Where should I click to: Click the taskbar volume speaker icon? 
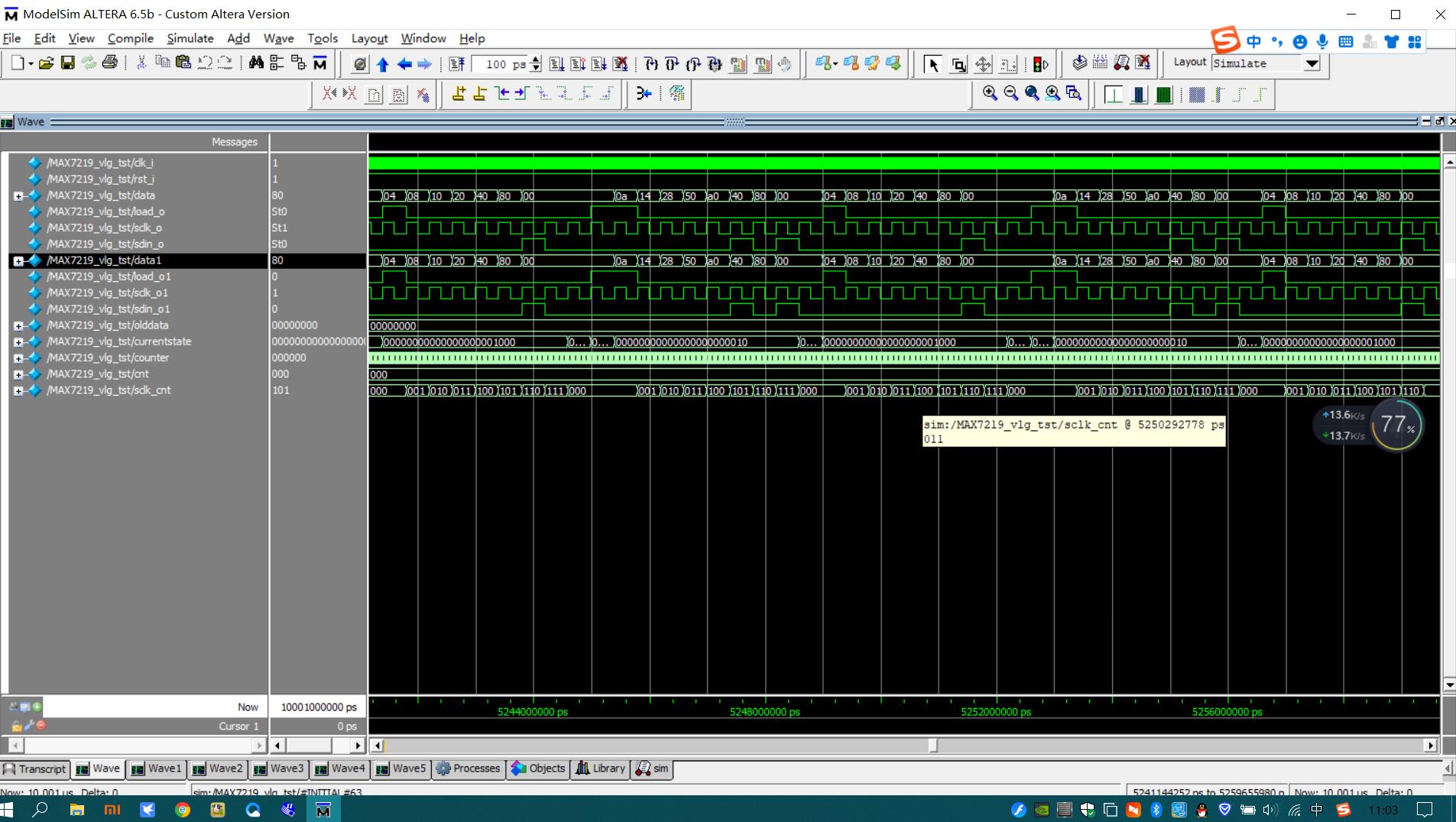click(1270, 810)
